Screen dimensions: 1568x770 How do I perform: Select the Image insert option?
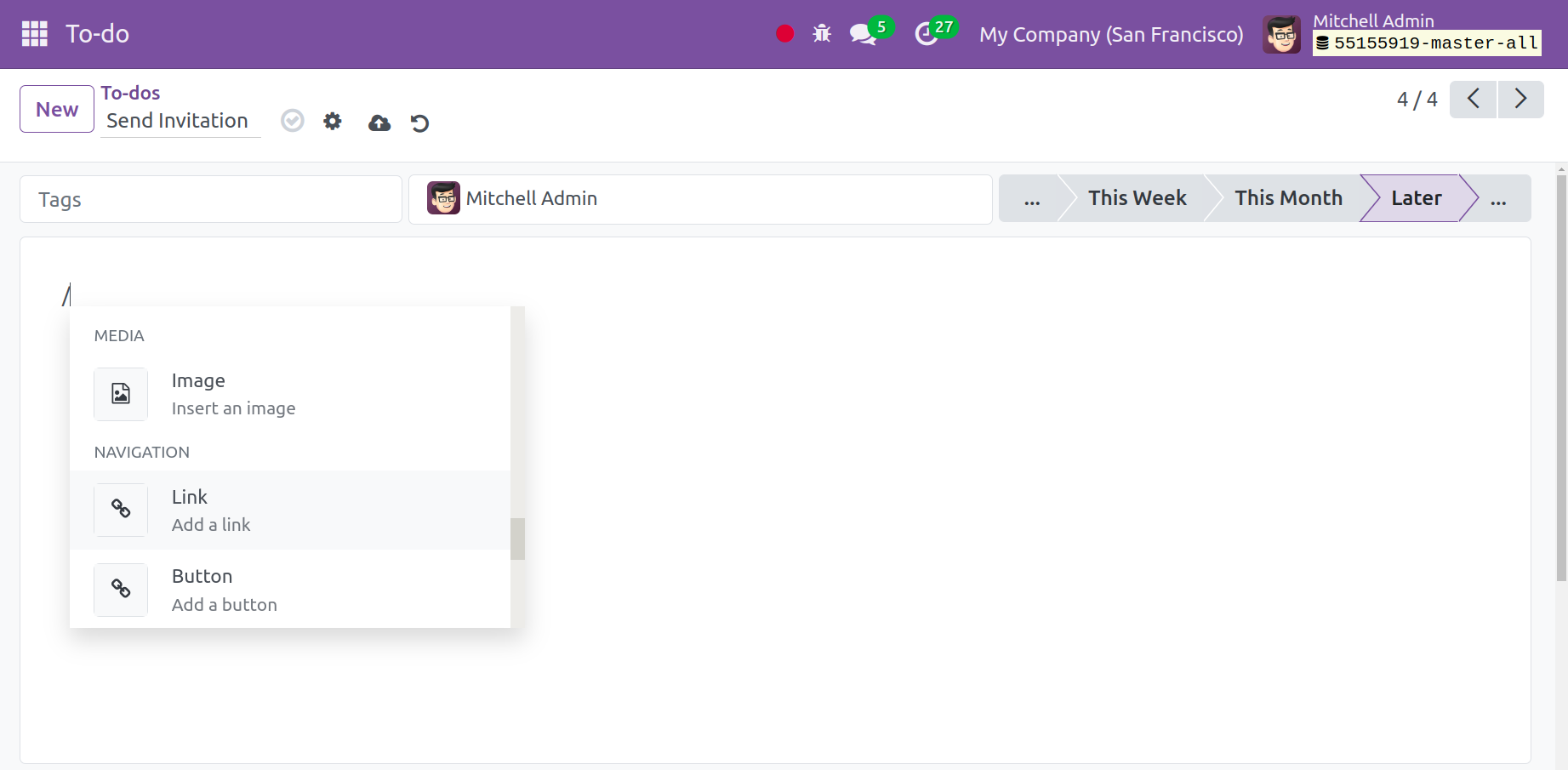290,394
